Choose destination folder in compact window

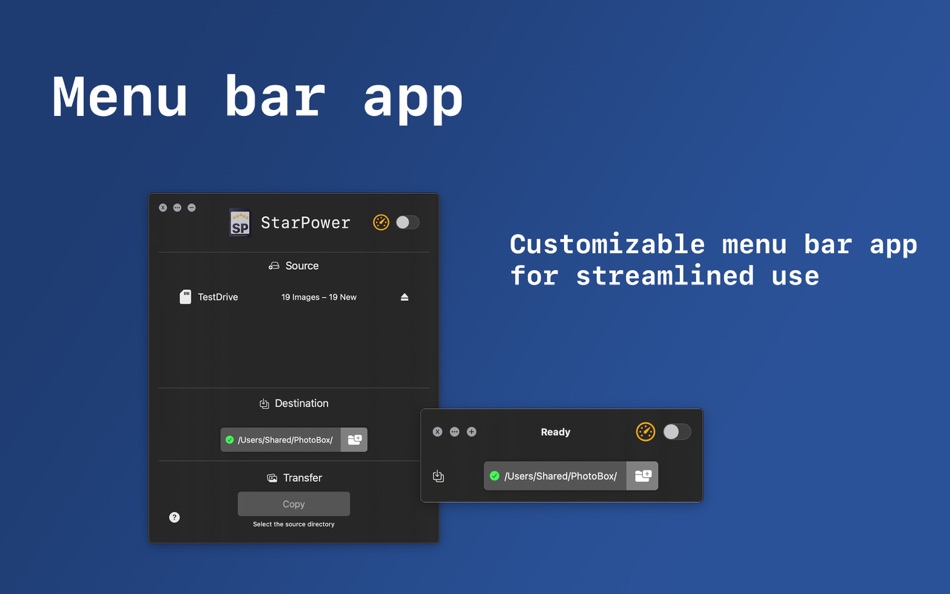coord(643,476)
